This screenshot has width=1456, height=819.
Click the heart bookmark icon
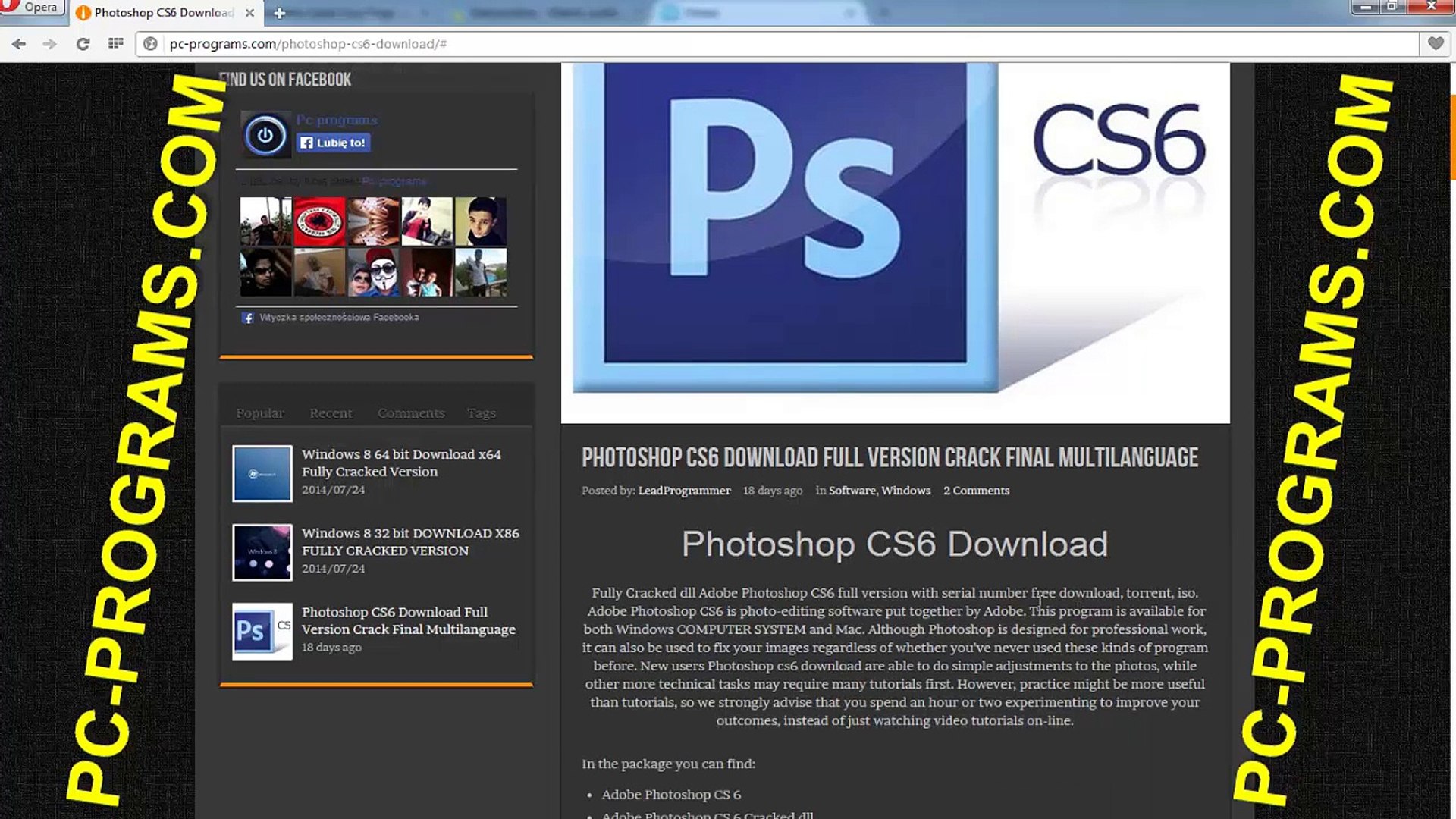(1436, 44)
